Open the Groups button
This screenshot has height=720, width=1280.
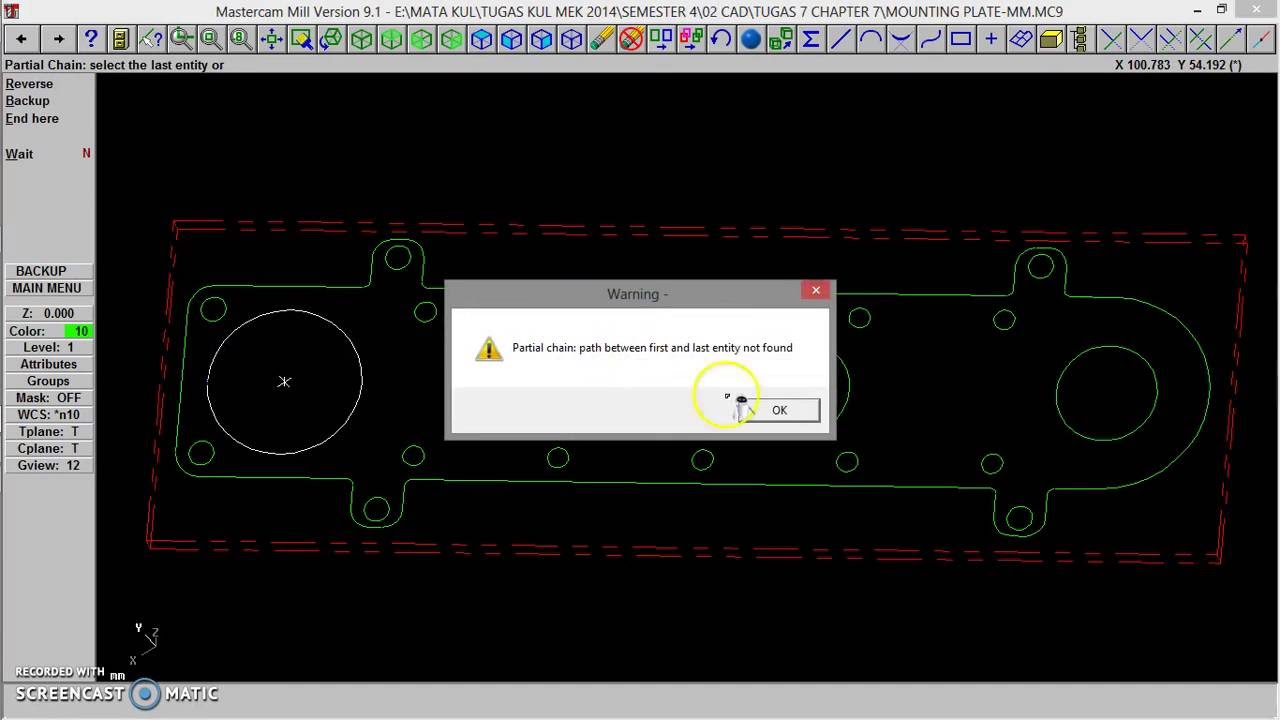pos(48,381)
